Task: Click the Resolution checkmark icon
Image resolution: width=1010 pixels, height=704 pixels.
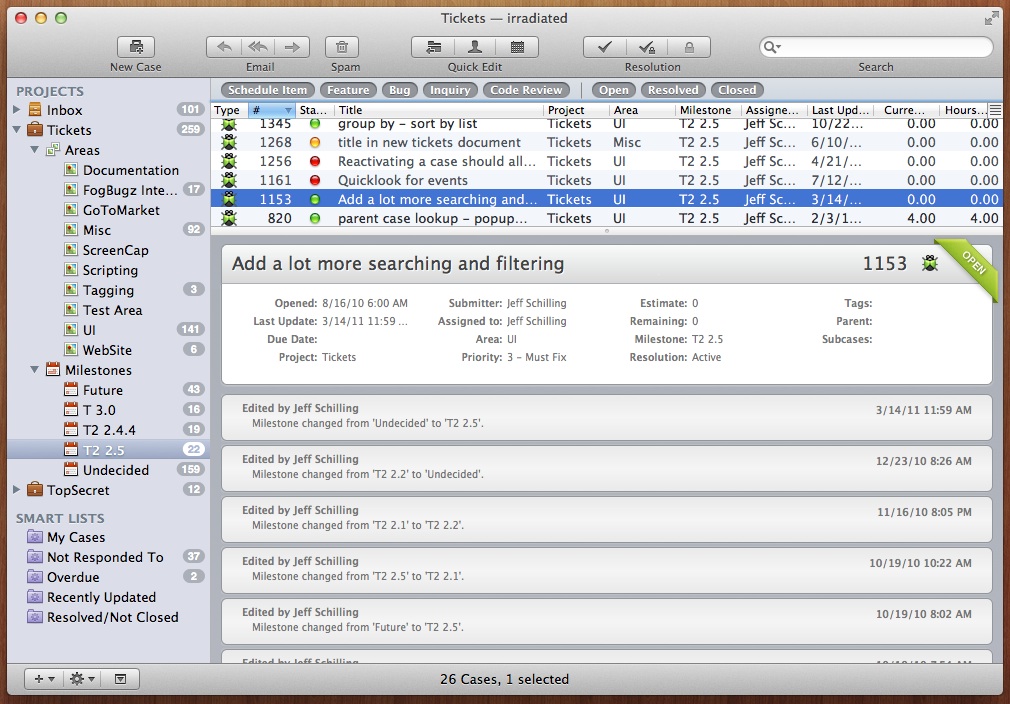Action: pos(604,47)
